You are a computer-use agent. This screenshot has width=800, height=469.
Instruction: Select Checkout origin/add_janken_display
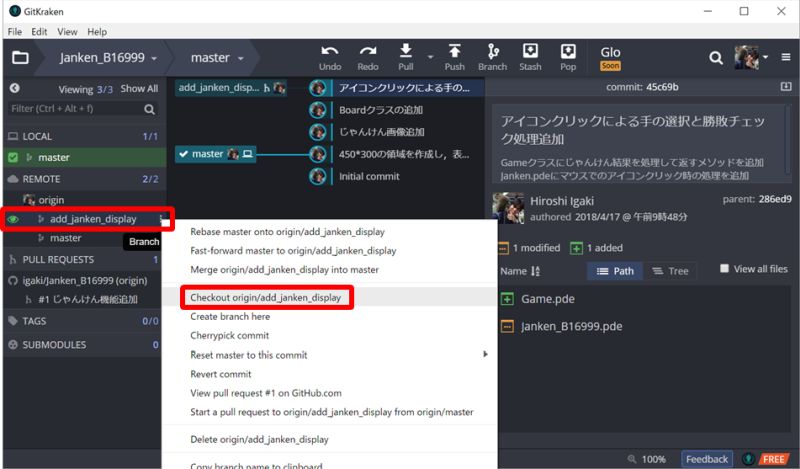[x=265, y=298]
